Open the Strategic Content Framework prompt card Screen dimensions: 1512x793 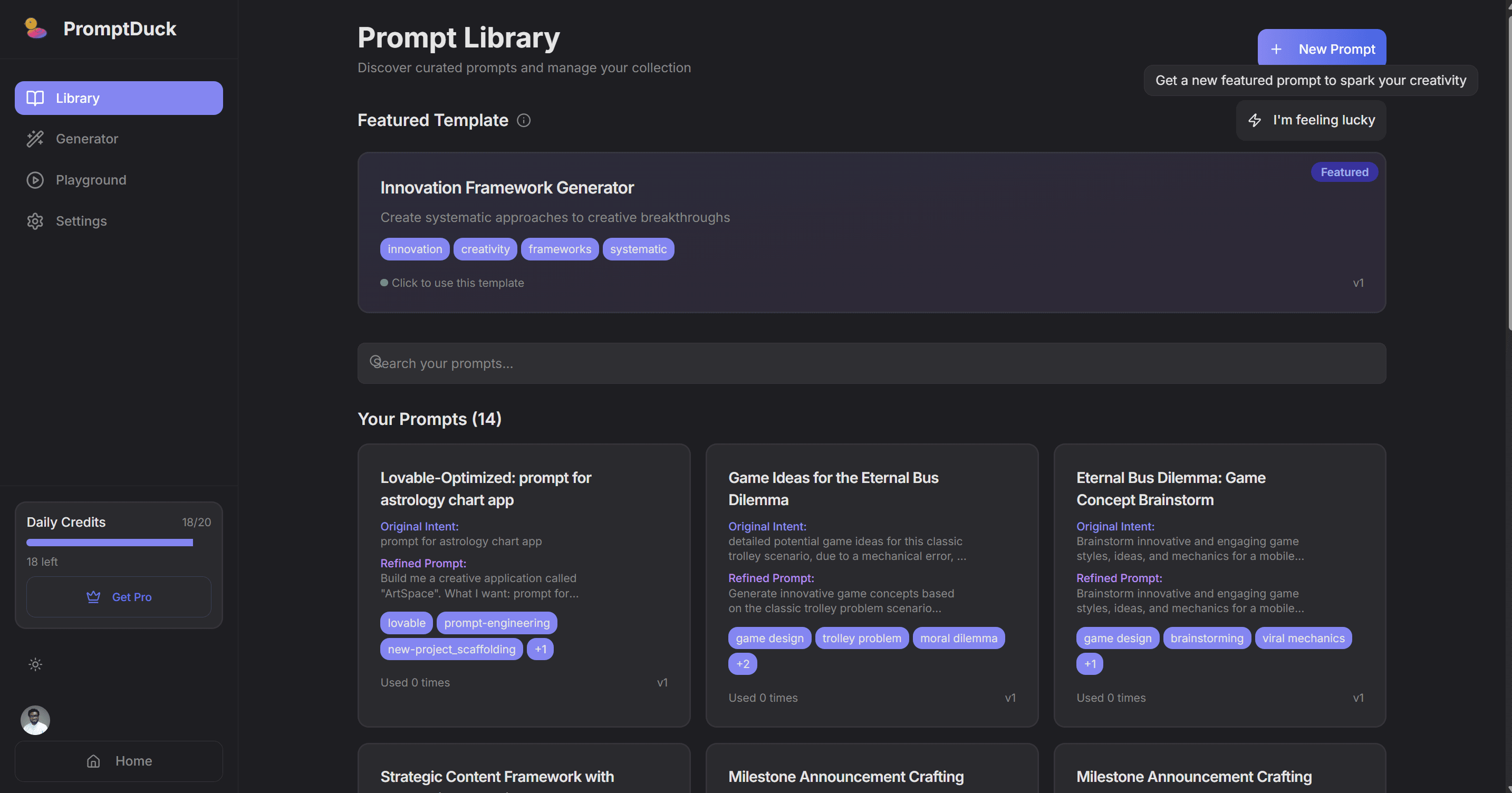(x=524, y=768)
